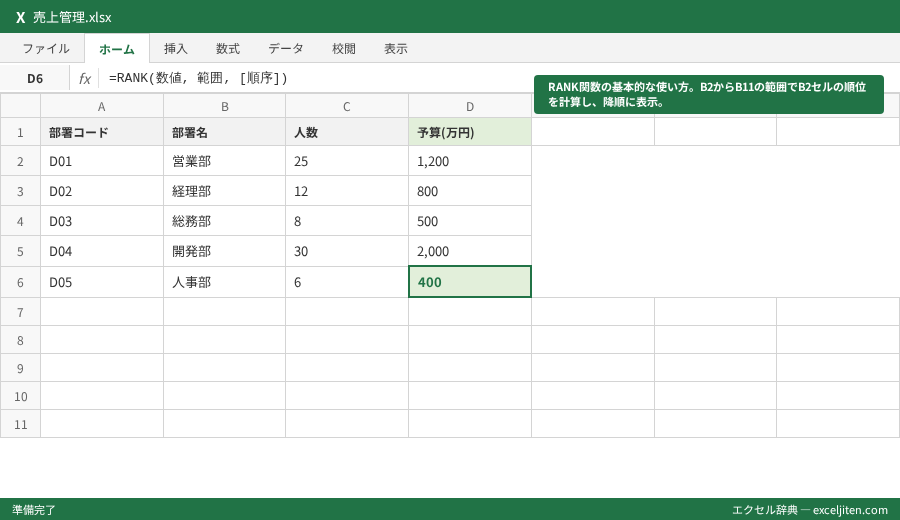Open the ファイル tab
This screenshot has width=900, height=520.
[46, 49]
